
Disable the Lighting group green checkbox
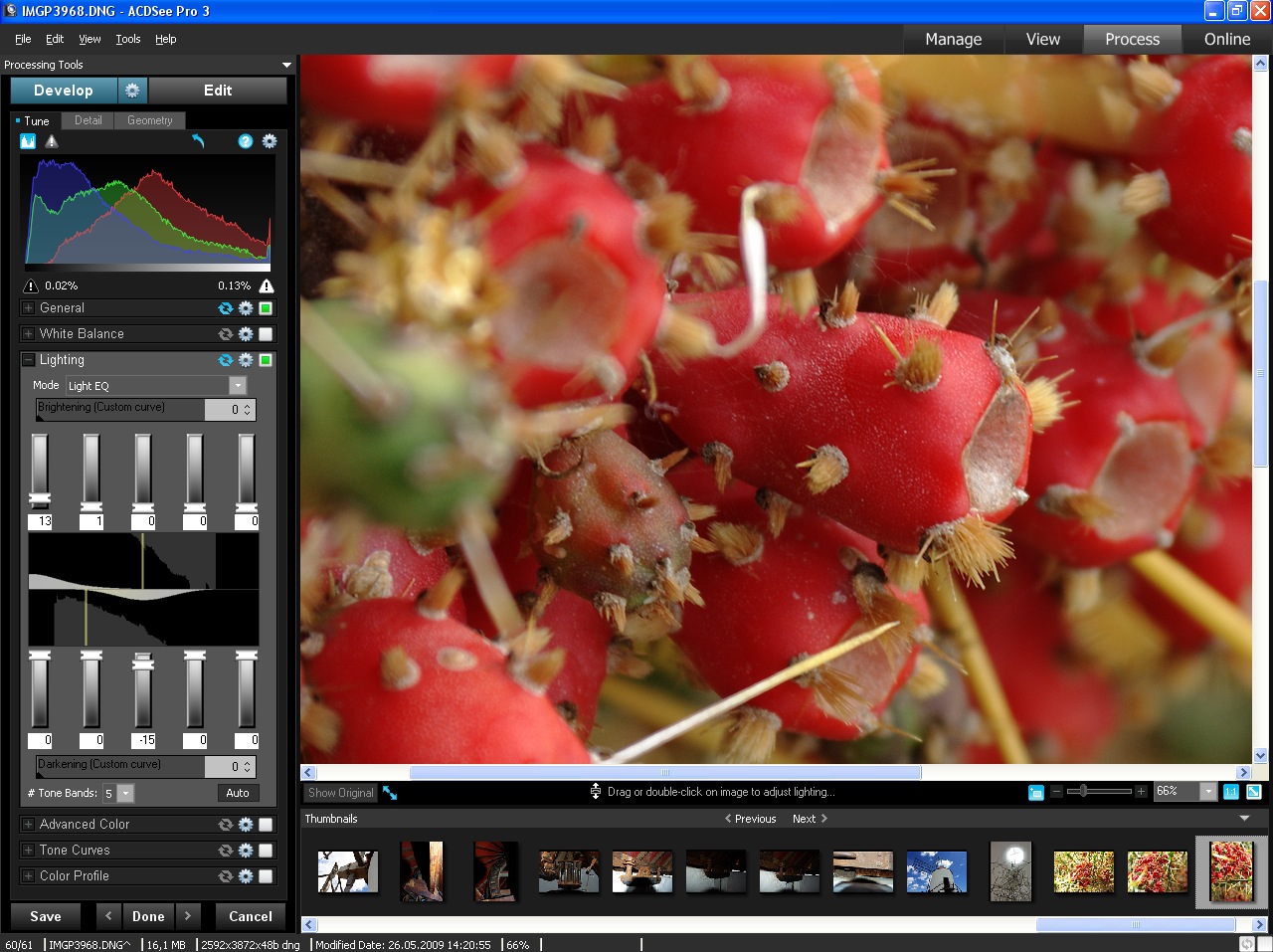tap(265, 360)
